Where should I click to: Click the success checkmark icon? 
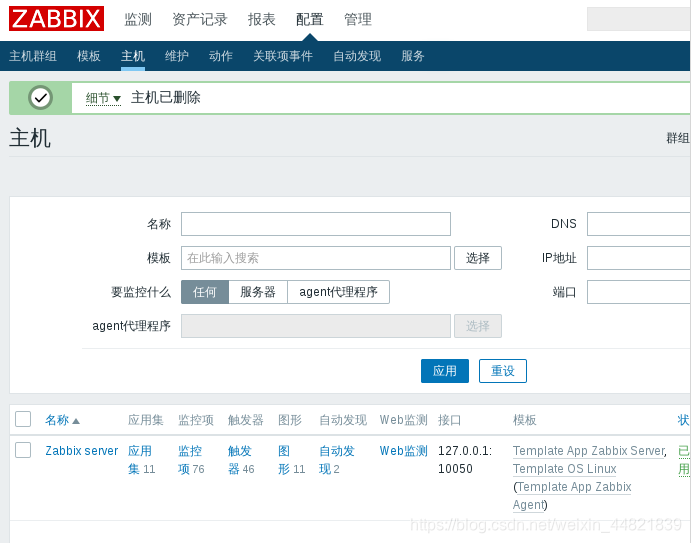(41, 97)
